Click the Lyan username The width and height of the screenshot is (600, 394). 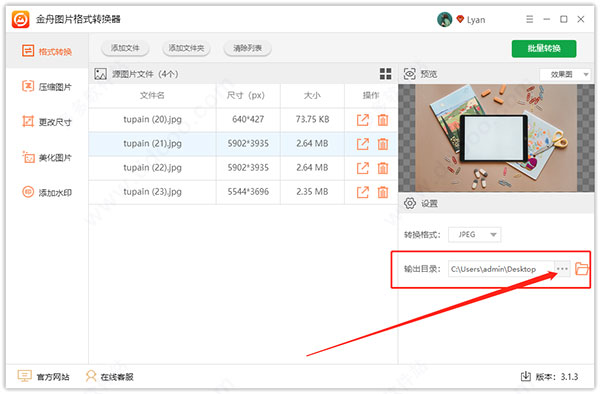[x=476, y=20]
